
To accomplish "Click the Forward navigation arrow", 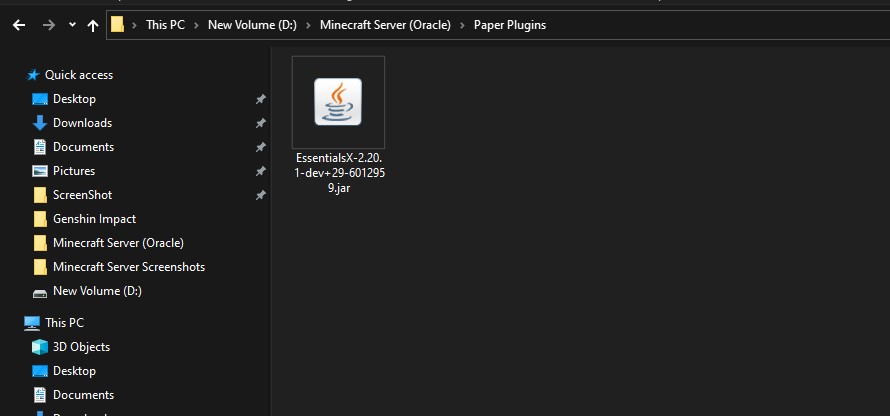I will tap(47, 25).
